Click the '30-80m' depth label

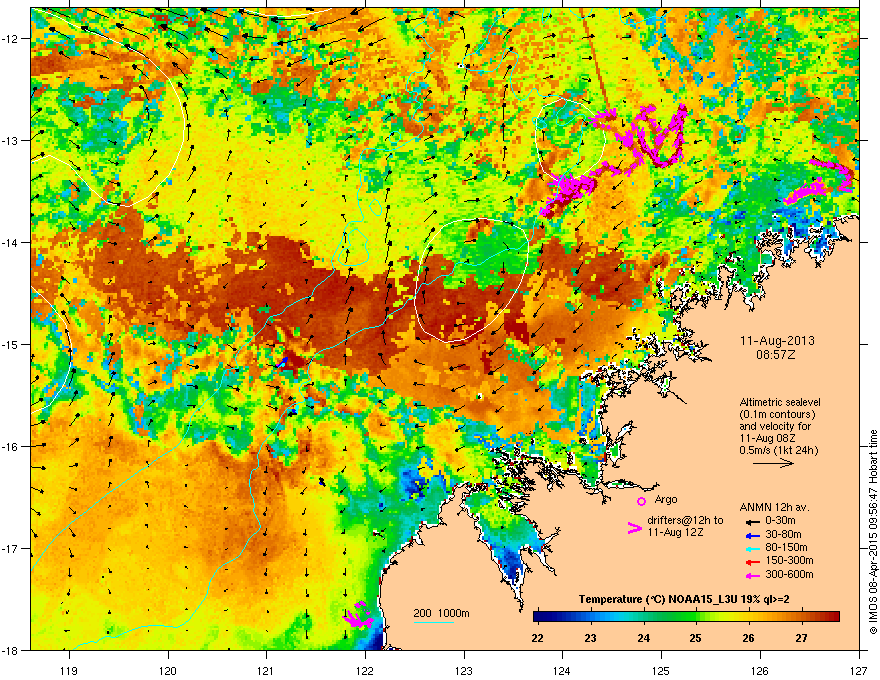tap(783, 534)
